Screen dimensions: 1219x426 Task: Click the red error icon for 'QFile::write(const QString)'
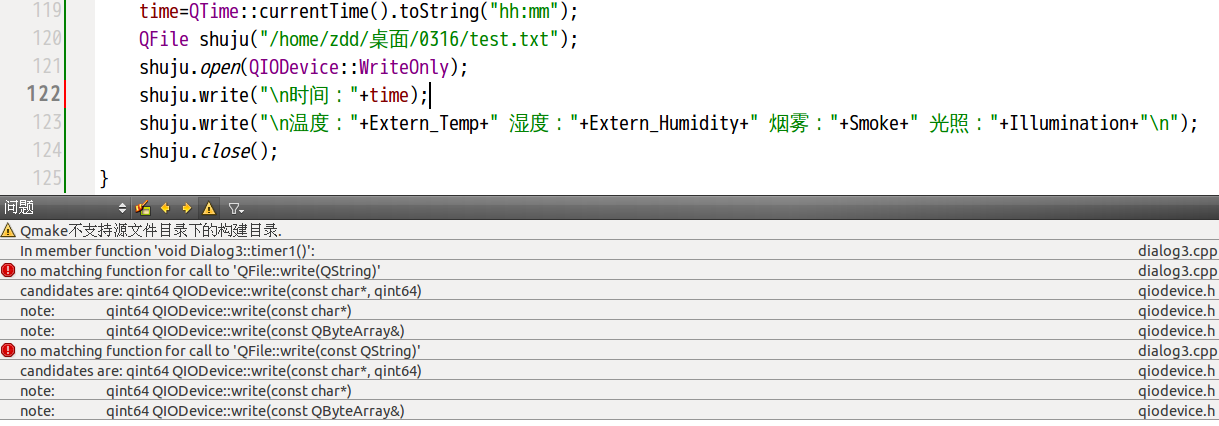pos(8,350)
